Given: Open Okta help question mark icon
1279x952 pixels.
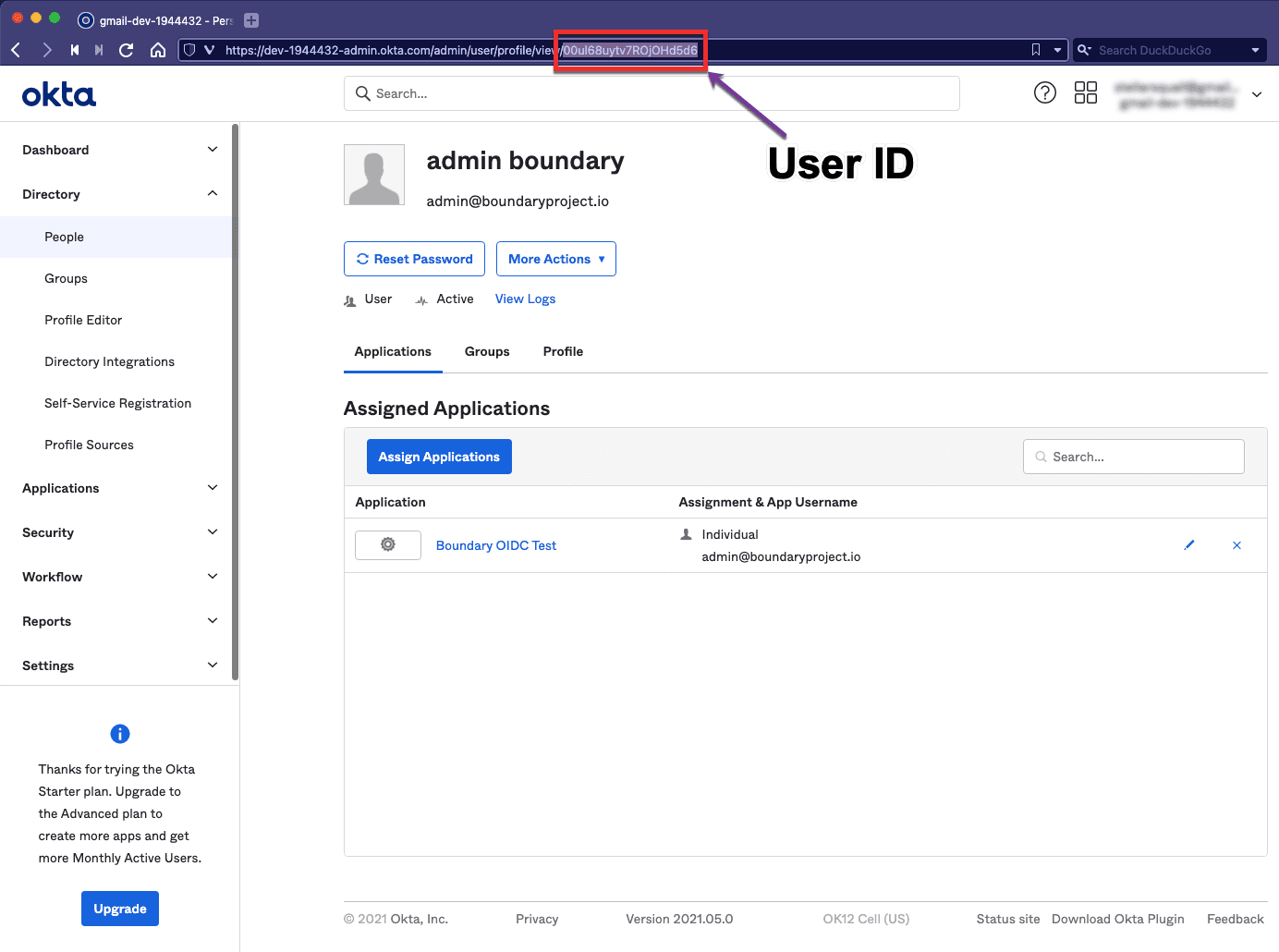Looking at the screenshot, I should (1045, 92).
